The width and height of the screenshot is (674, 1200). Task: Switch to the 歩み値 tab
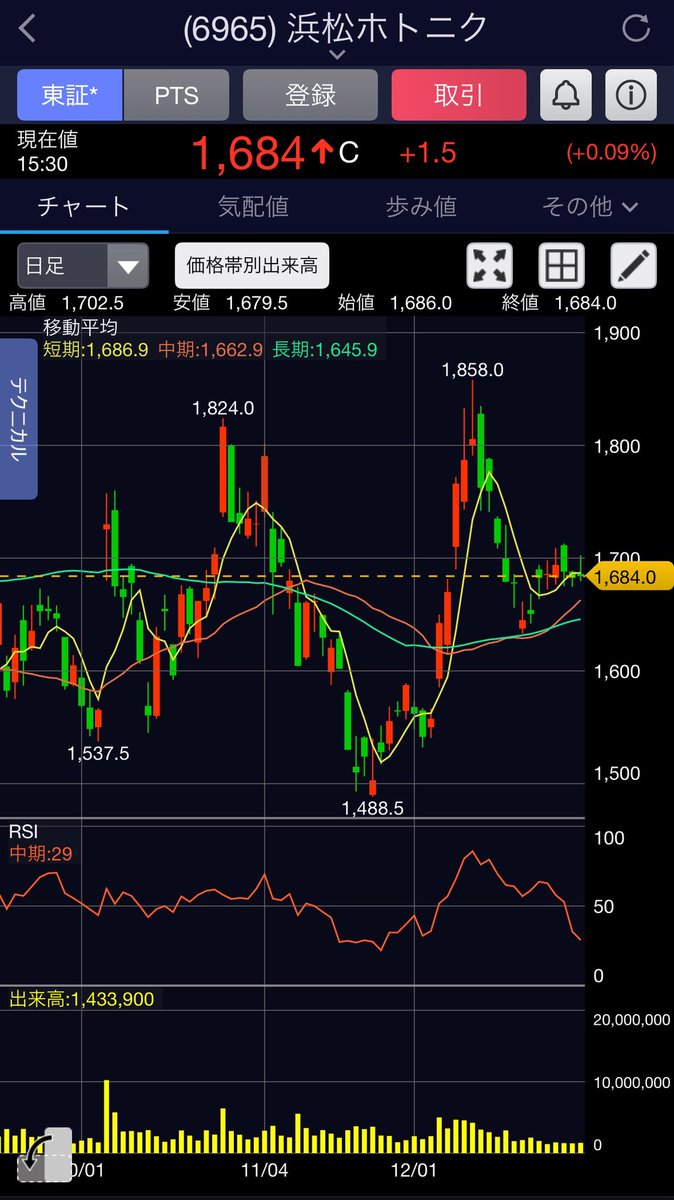[421, 207]
